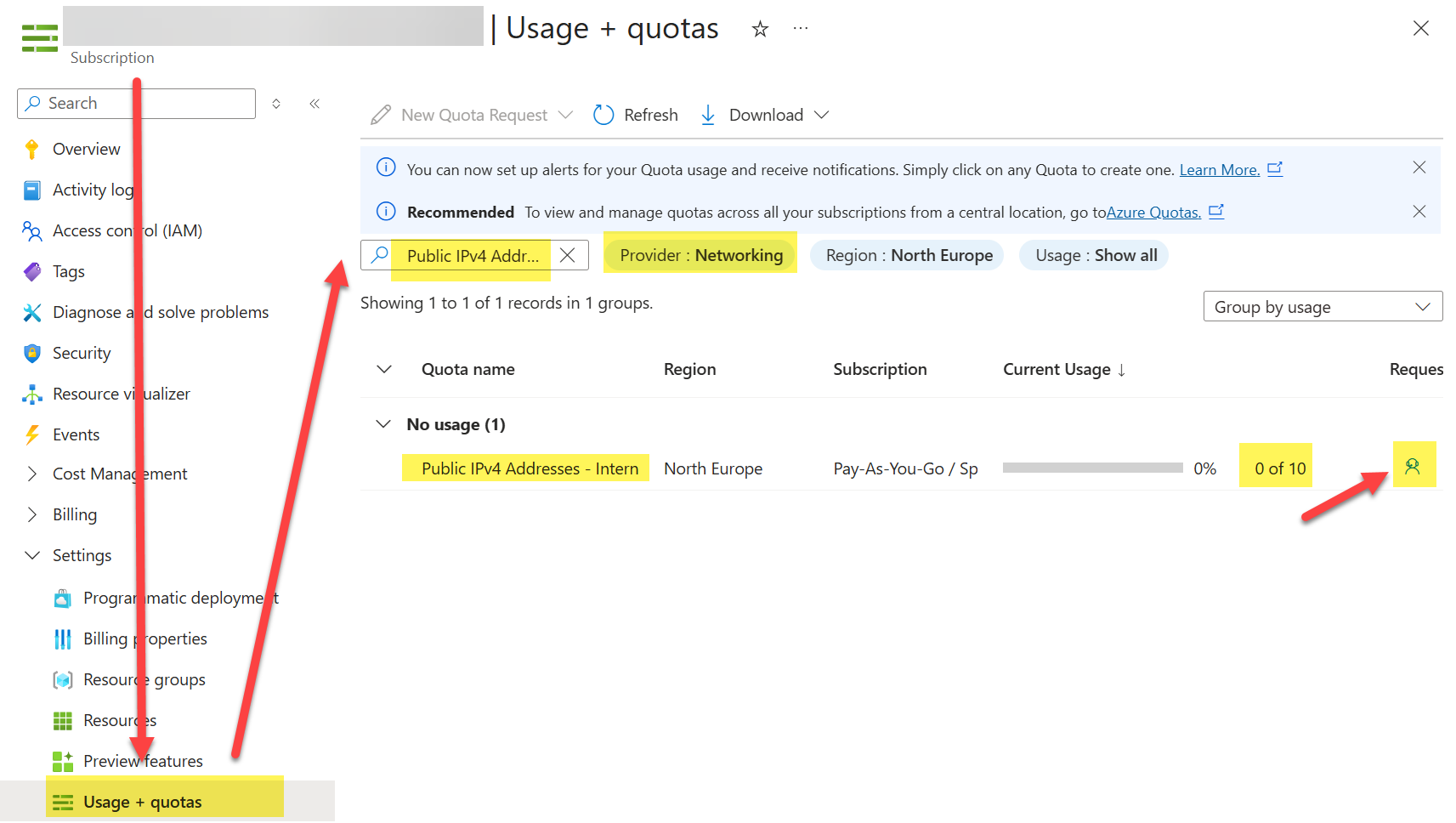The height and width of the screenshot is (823, 1456).
Task: Click the Programmatic deployment icon
Action: pyautogui.click(x=63, y=599)
